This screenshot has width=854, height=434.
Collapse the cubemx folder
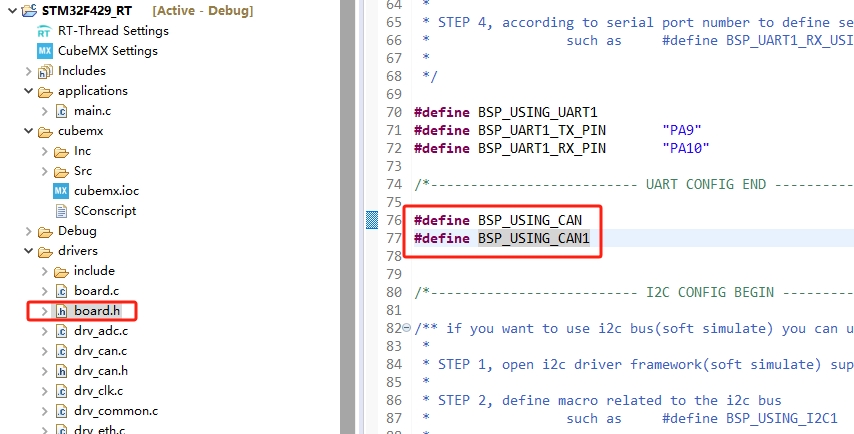point(28,131)
